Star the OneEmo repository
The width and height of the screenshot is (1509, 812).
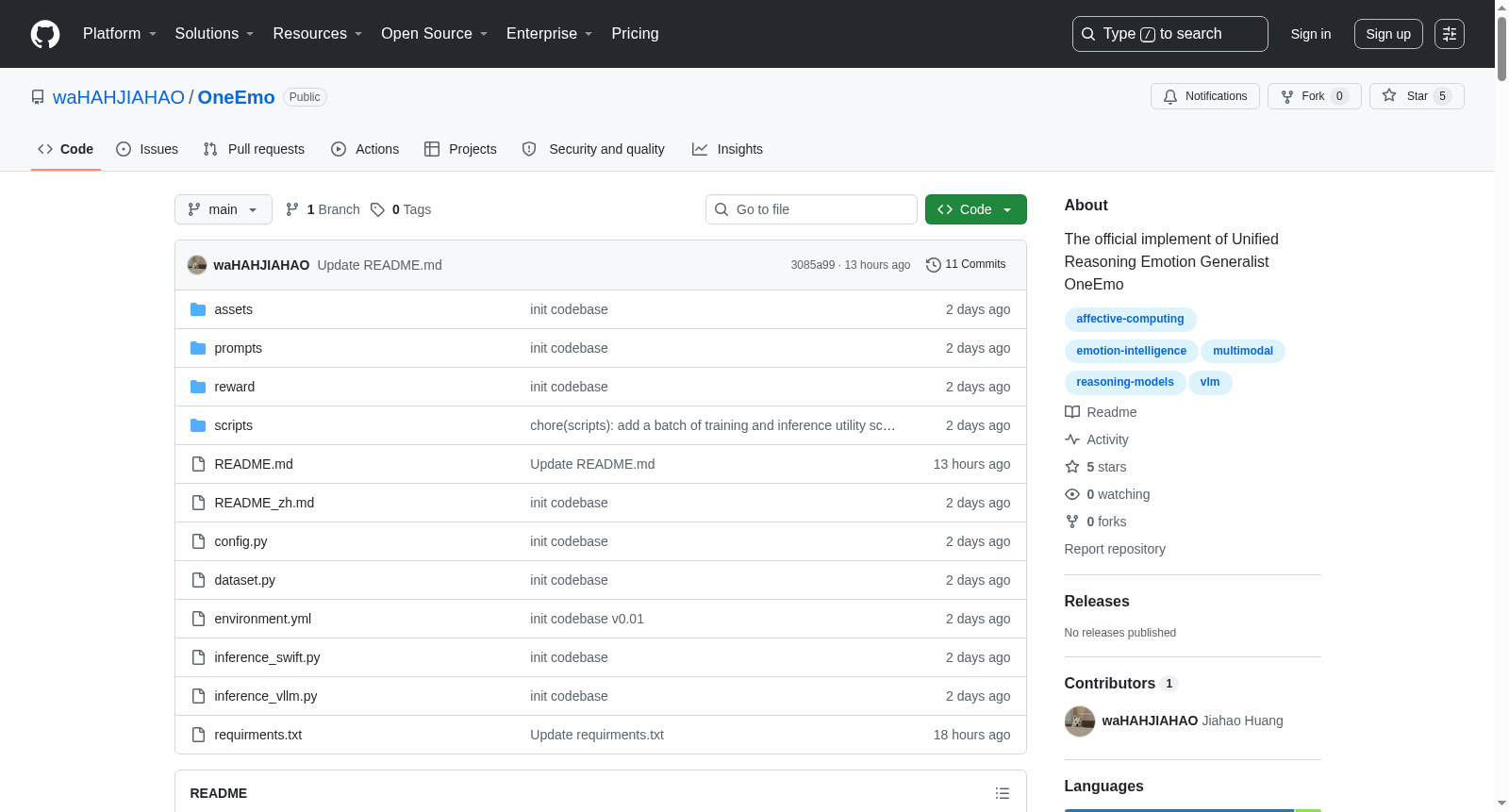(x=1417, y=96)
